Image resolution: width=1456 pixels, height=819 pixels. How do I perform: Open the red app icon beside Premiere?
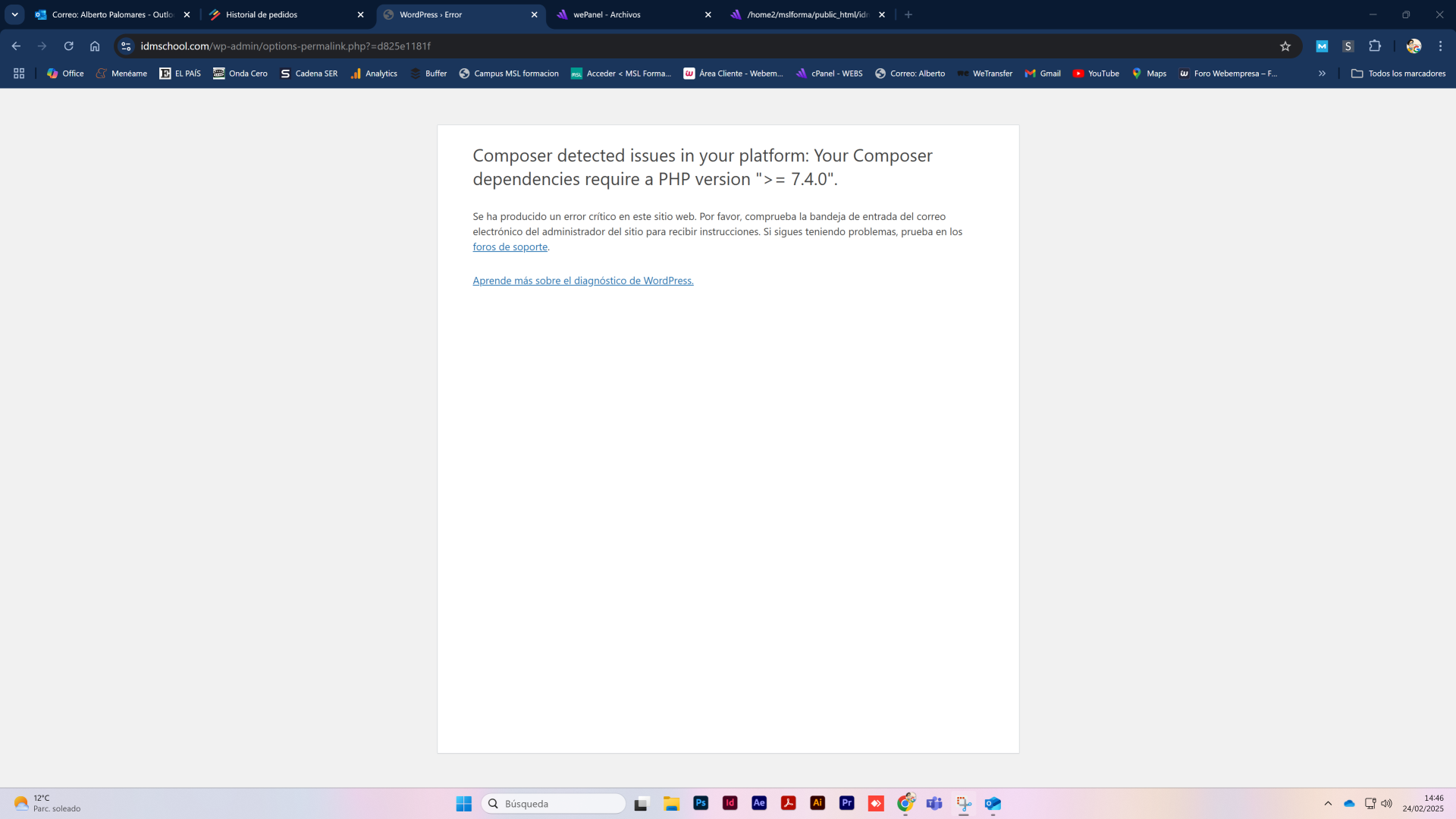tap(876, 803)
